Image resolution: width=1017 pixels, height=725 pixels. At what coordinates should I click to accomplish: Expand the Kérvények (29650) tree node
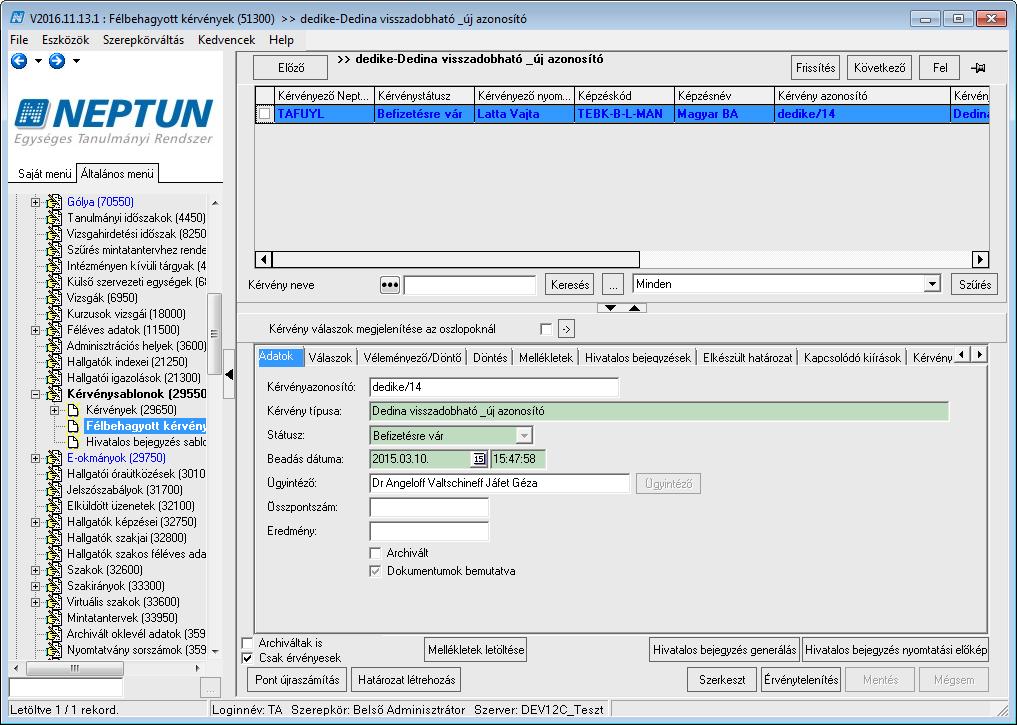coord(55,410)
